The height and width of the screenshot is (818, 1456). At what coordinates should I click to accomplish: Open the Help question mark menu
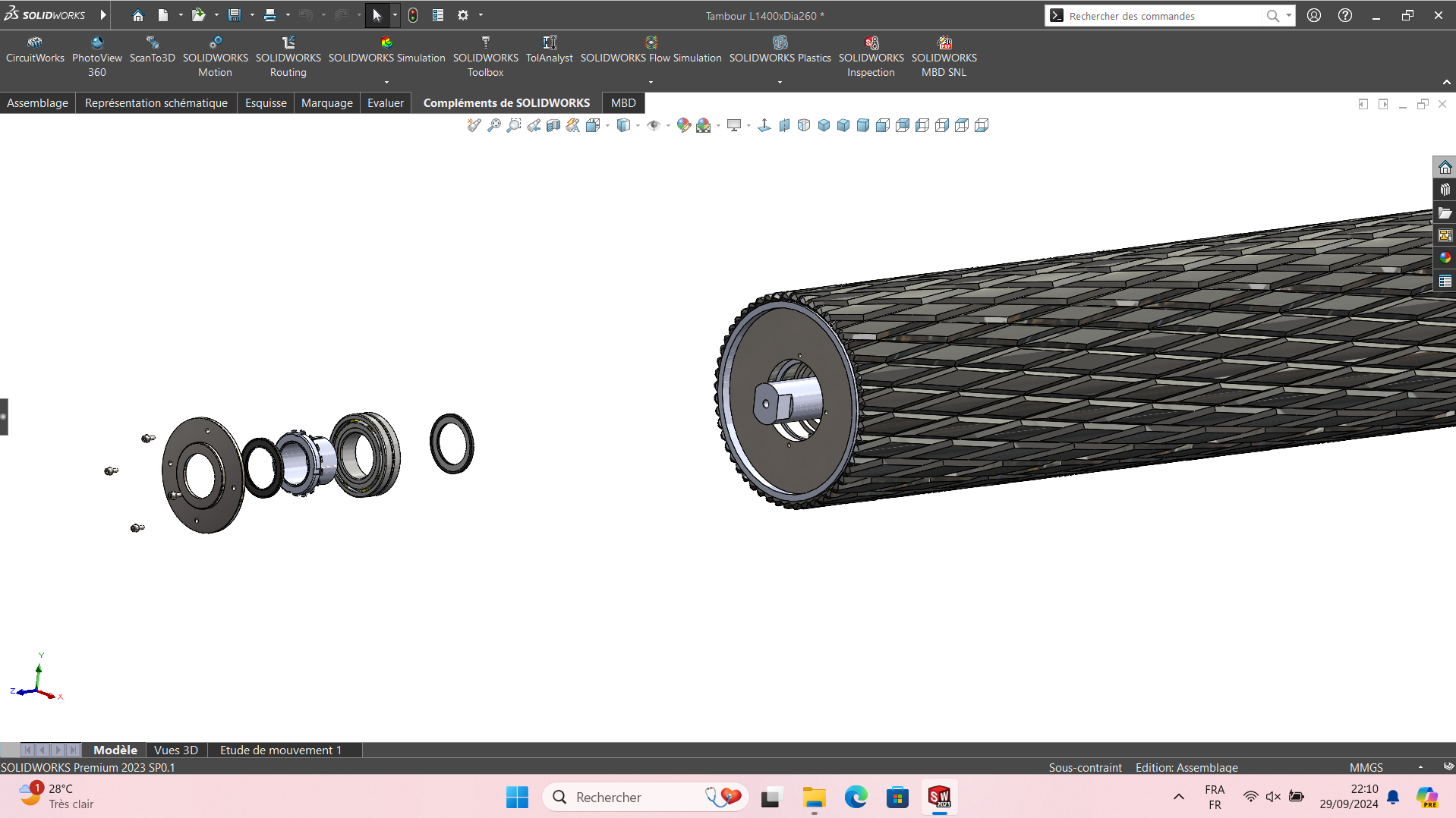pos(1345,15)
